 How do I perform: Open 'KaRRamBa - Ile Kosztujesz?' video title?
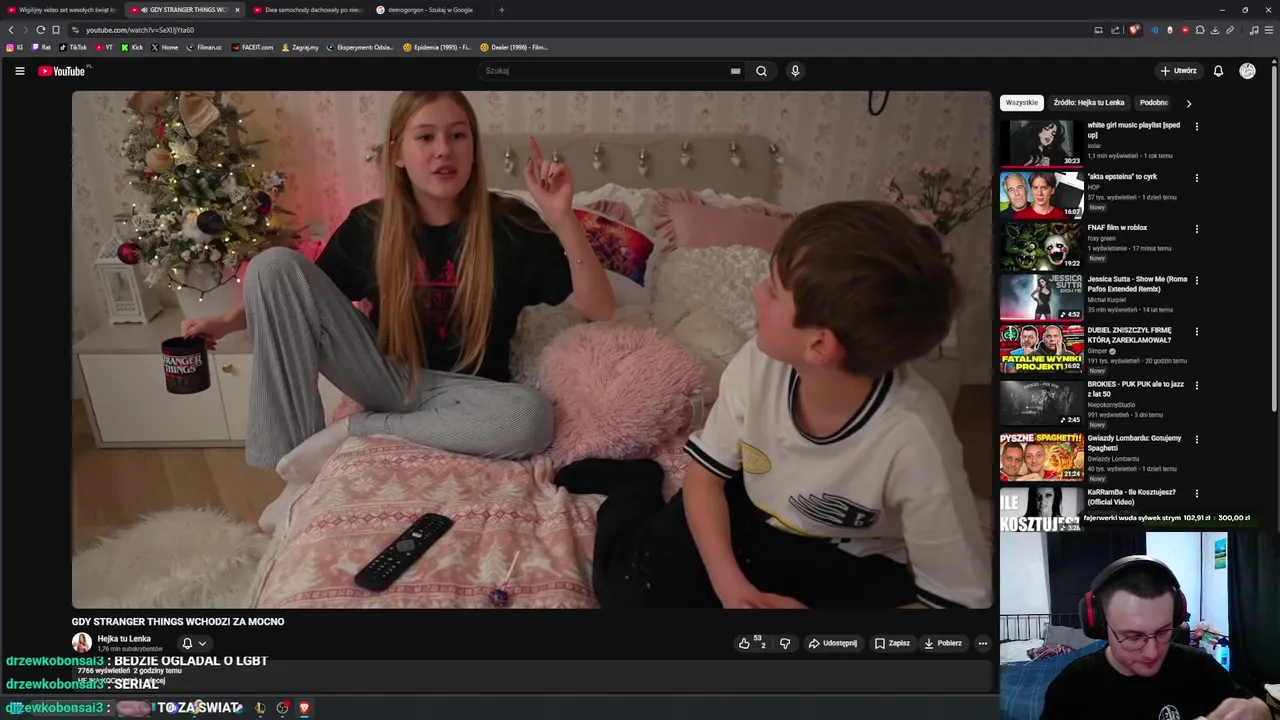(1131, 497)
